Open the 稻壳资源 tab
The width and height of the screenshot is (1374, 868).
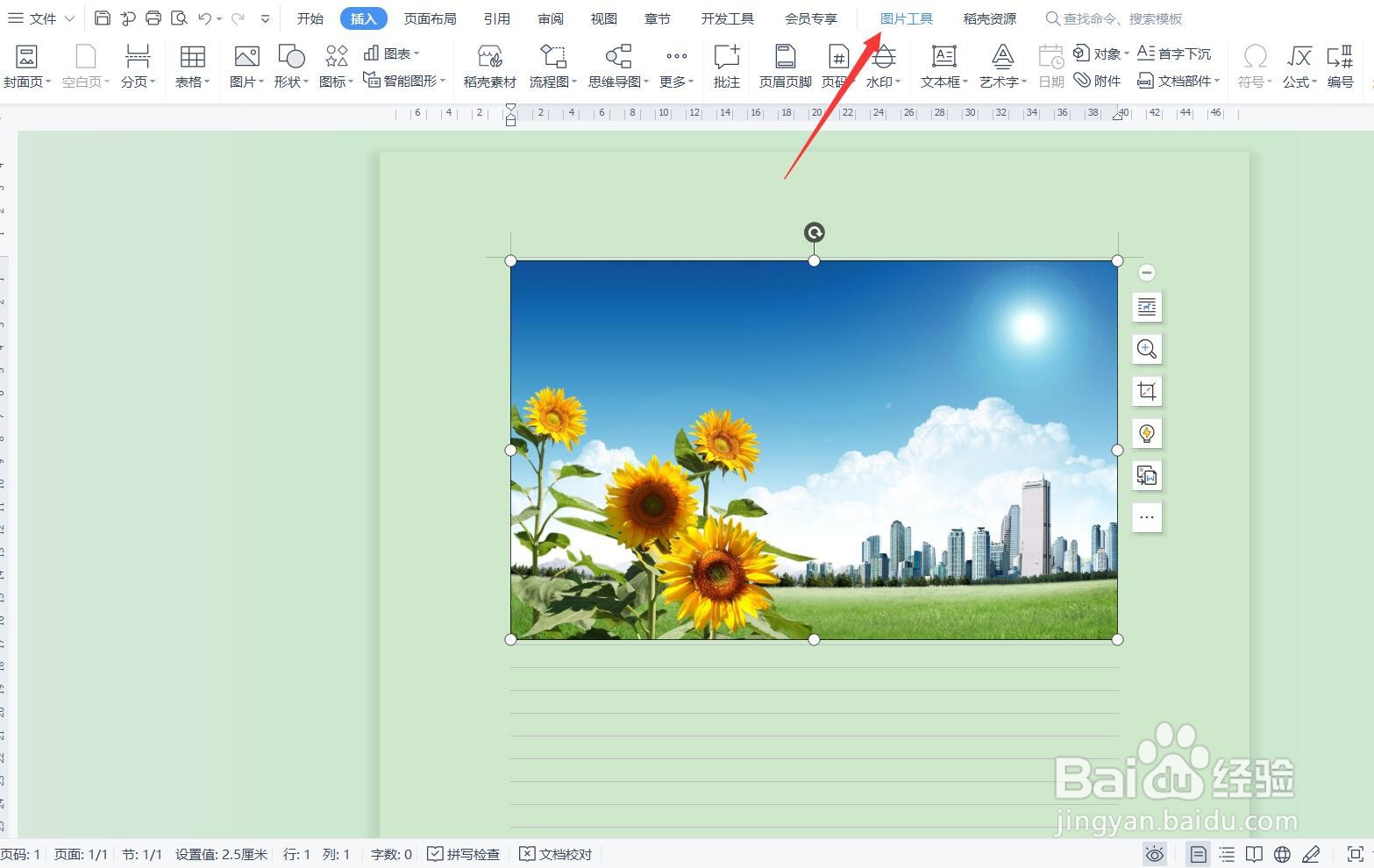tap(990, 18)
